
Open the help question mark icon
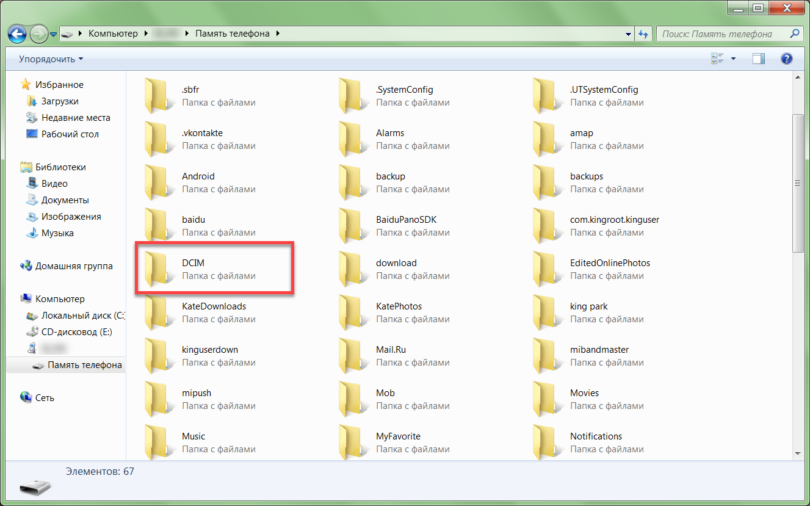coord(786,59)
